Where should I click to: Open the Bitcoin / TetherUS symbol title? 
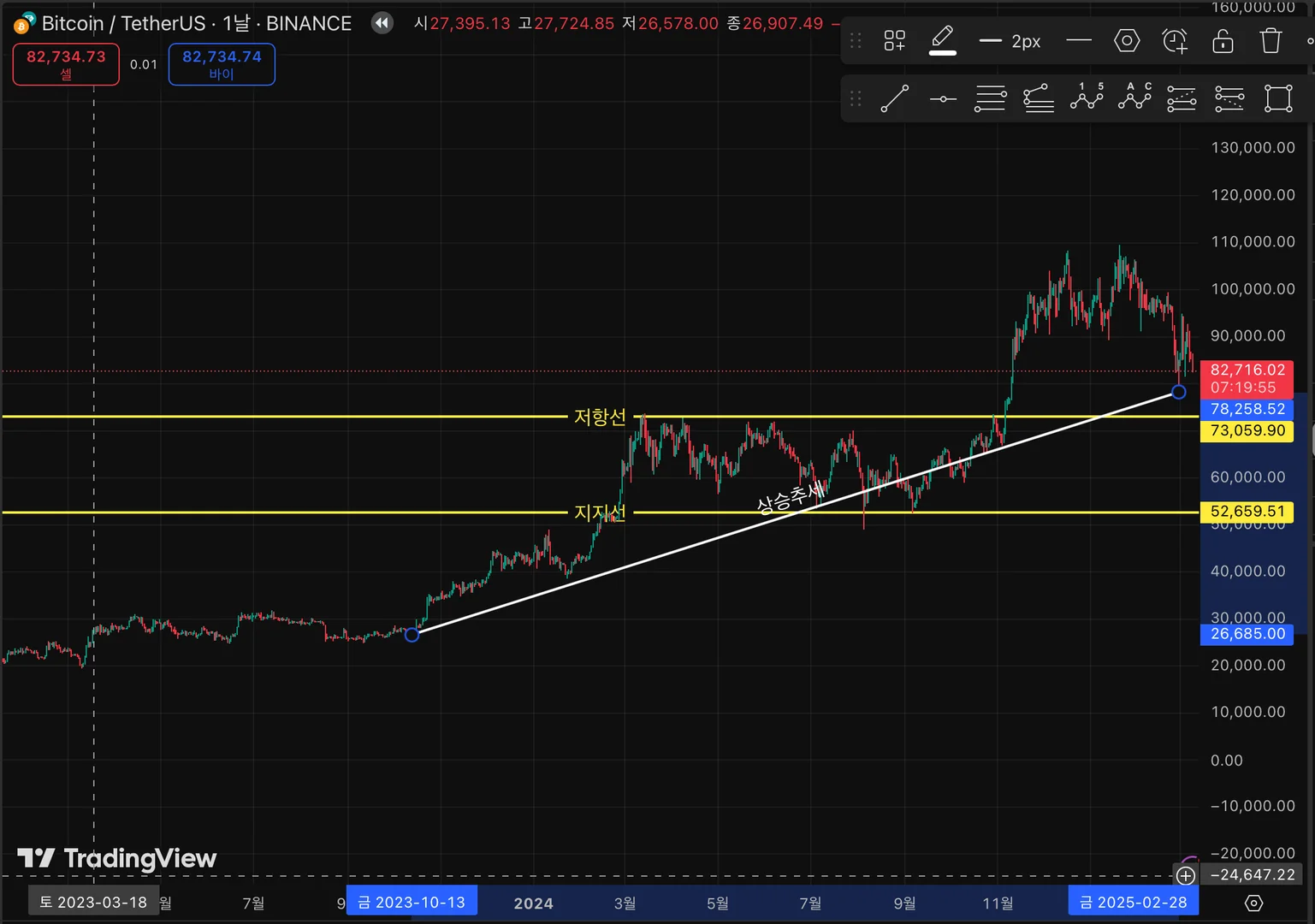197,23
